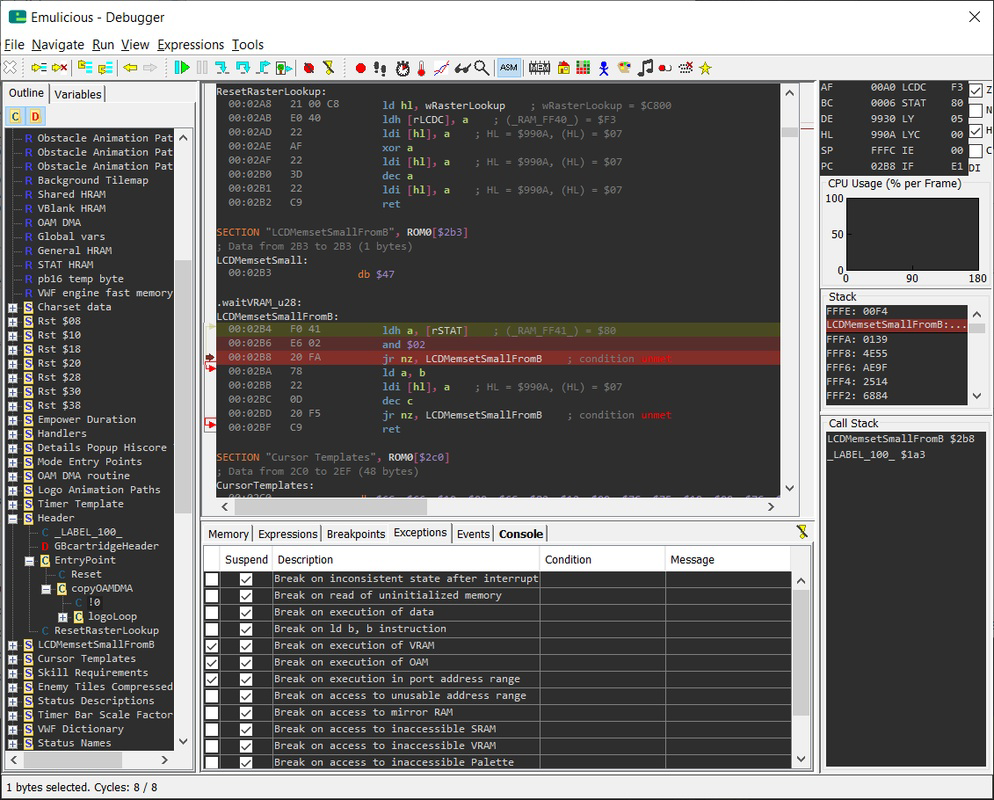Toggle the Z flag checkbox
The height and width of the screenshot is (800, 994).
pyautogui.click(x=976, y=90)
